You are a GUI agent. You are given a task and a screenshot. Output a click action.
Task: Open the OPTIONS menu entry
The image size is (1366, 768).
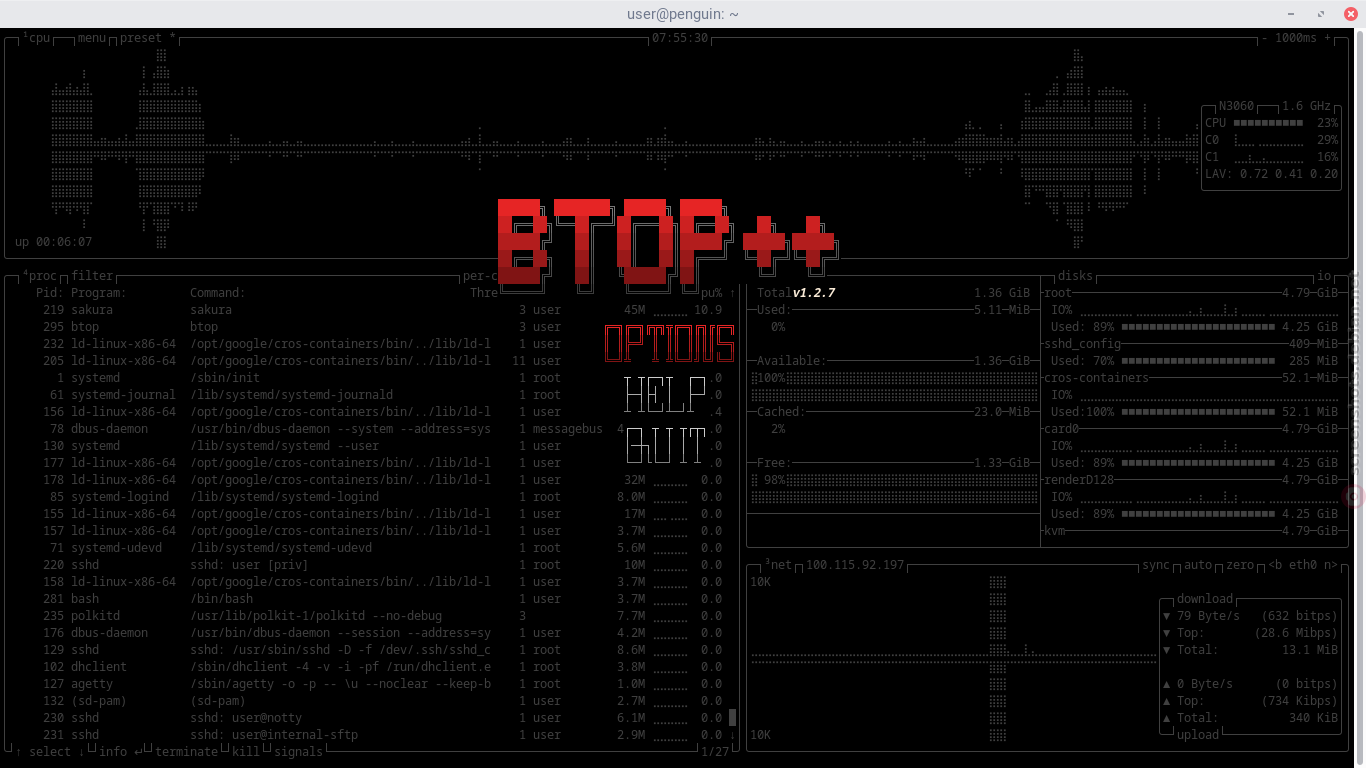(669, 343)
